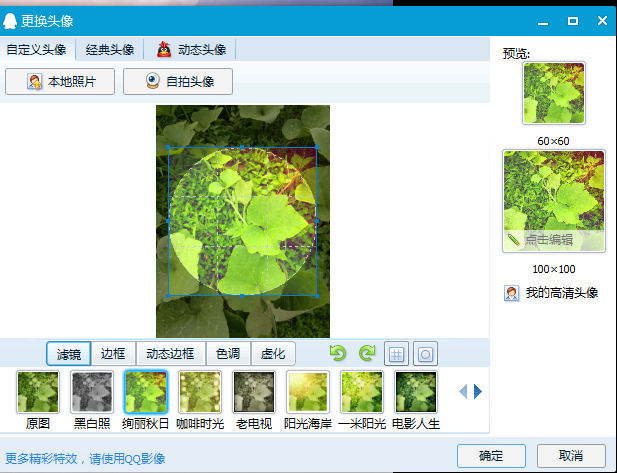Click the top-right crop handle
Viewport: 617px width, 473px height.
click(317, 147)
